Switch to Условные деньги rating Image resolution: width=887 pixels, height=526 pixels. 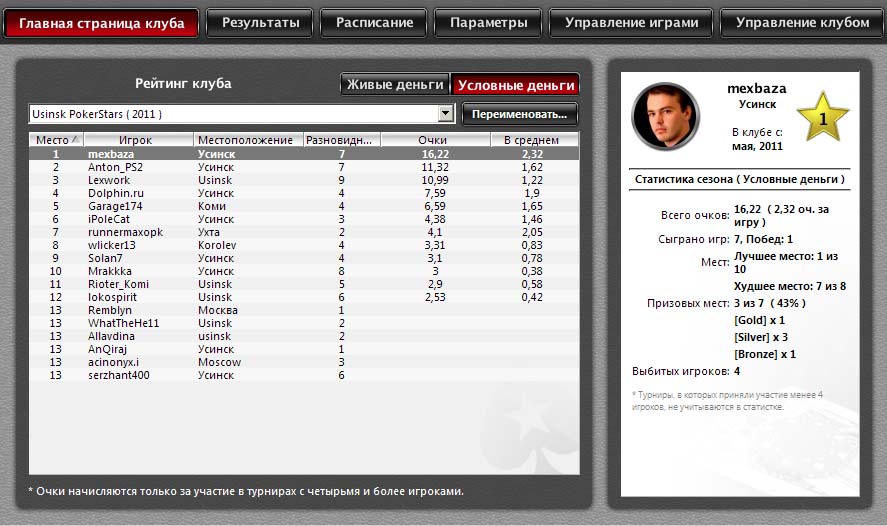point(515,86)
